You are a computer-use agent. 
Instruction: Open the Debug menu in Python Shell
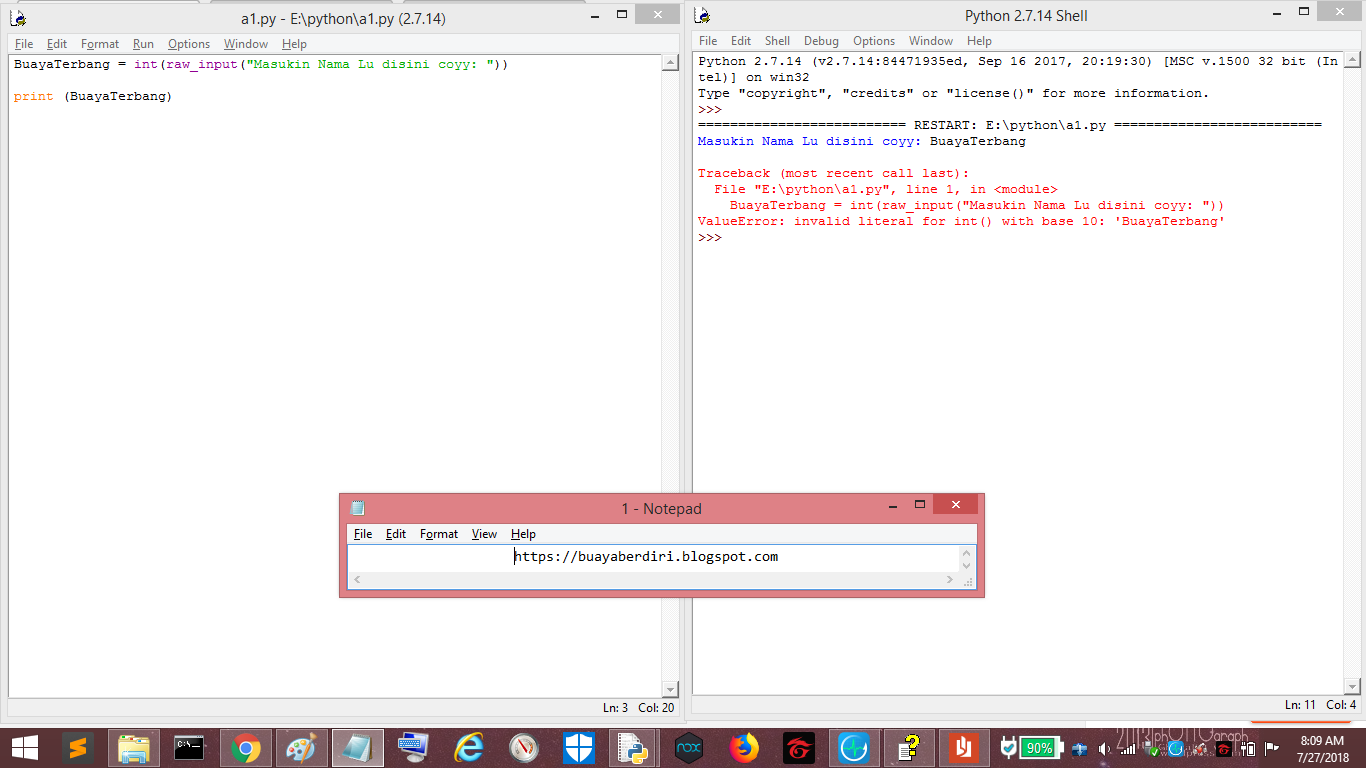point(821,41)
